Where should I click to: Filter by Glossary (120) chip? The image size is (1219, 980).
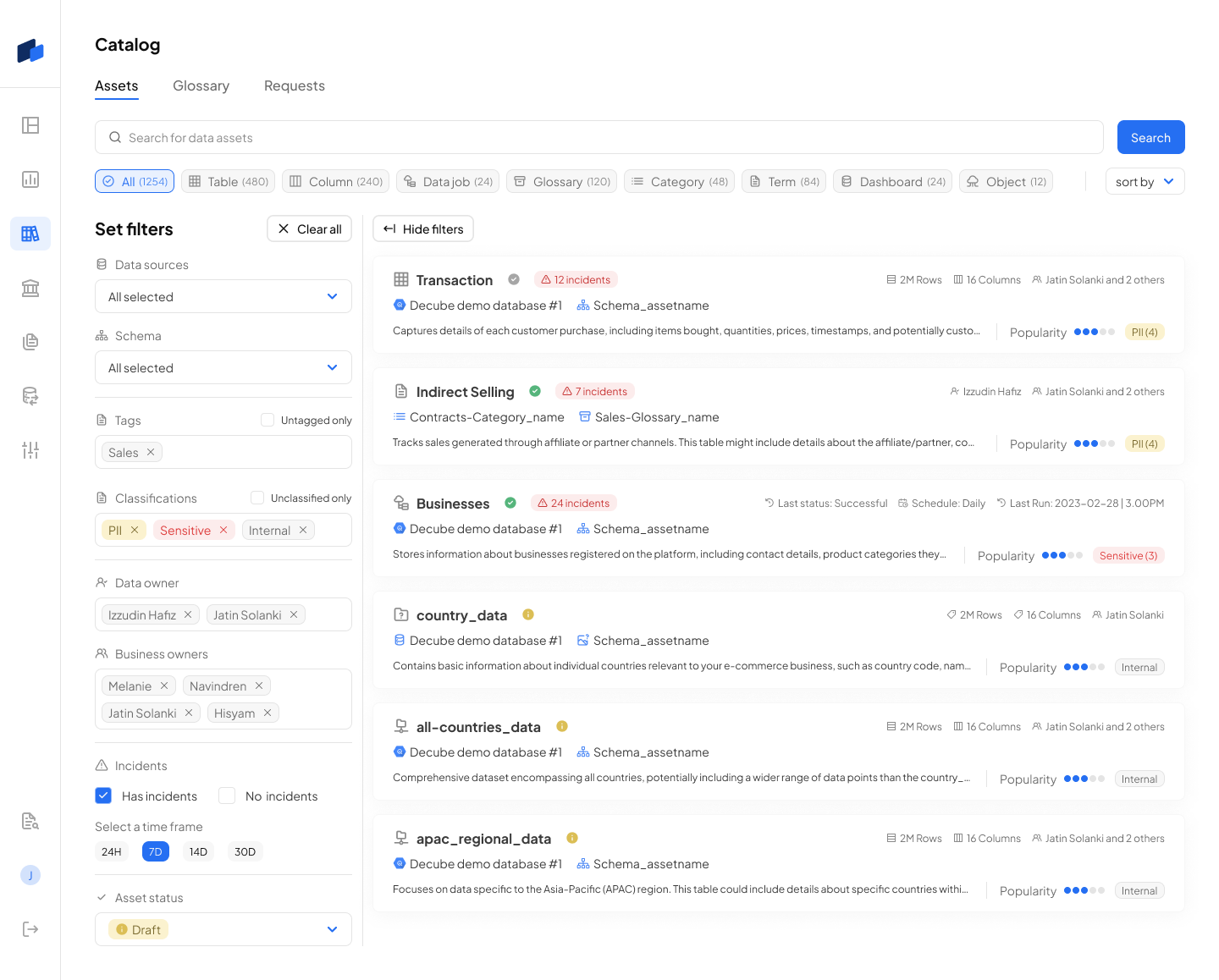562,181
